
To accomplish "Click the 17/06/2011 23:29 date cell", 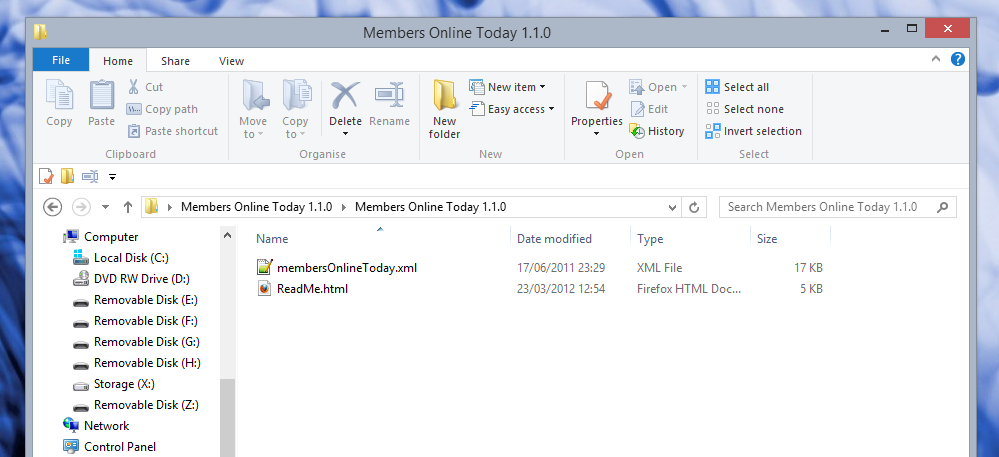I will 561,268.
